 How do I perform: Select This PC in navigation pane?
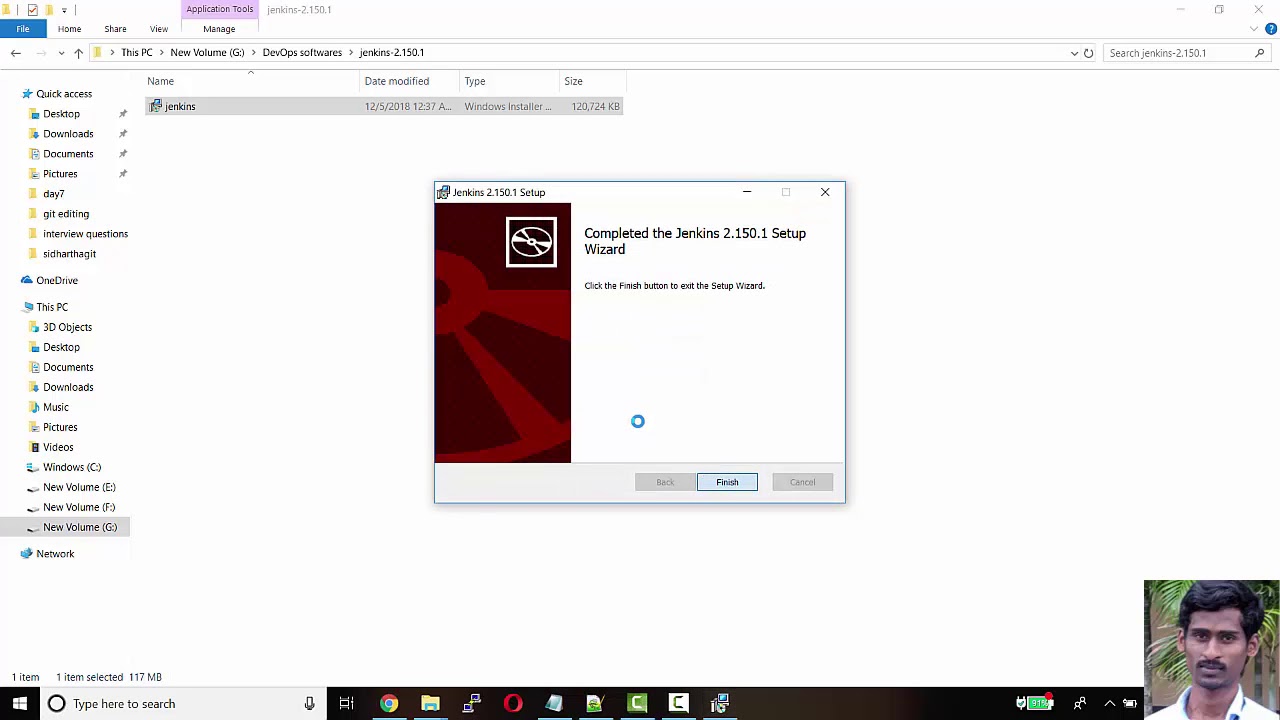coord(52,307)
